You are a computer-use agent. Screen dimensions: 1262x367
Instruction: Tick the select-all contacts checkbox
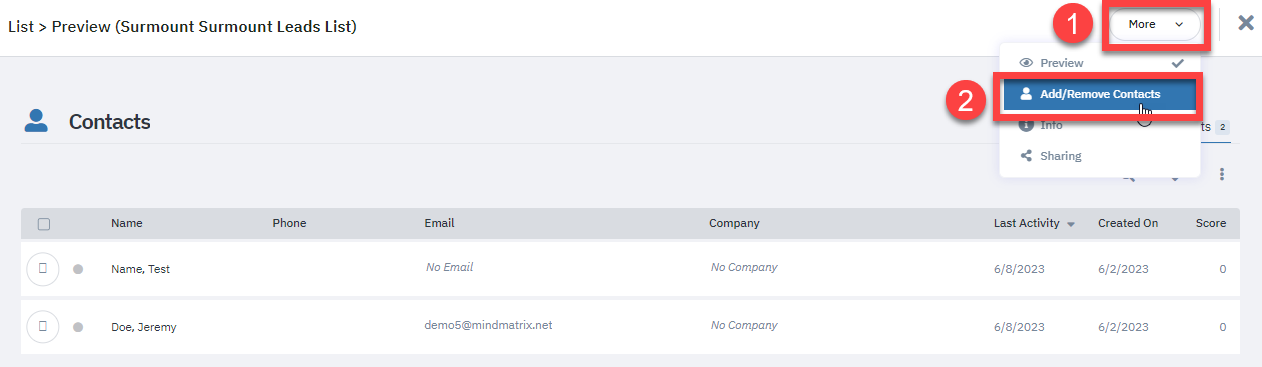coord(44,224)
